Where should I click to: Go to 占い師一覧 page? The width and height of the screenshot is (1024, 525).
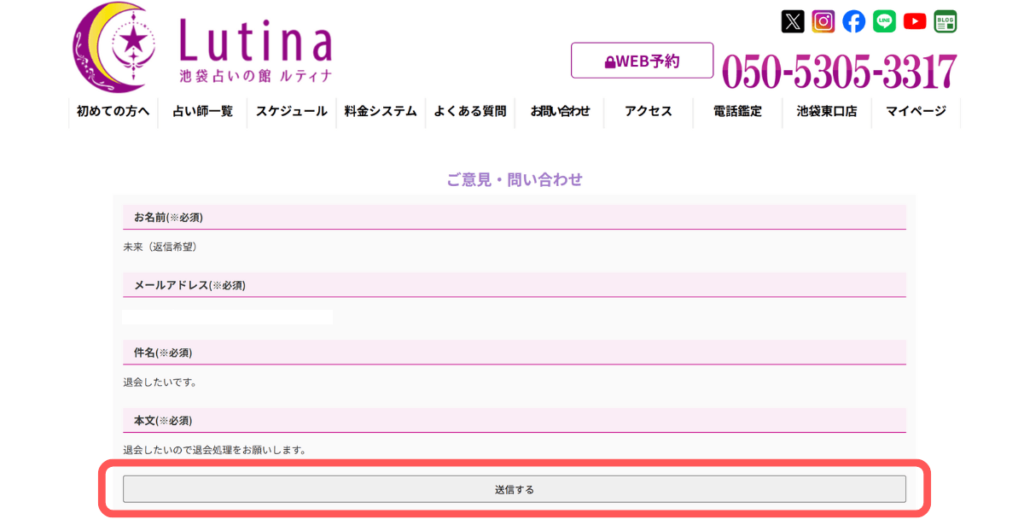(x=202, y=112)
